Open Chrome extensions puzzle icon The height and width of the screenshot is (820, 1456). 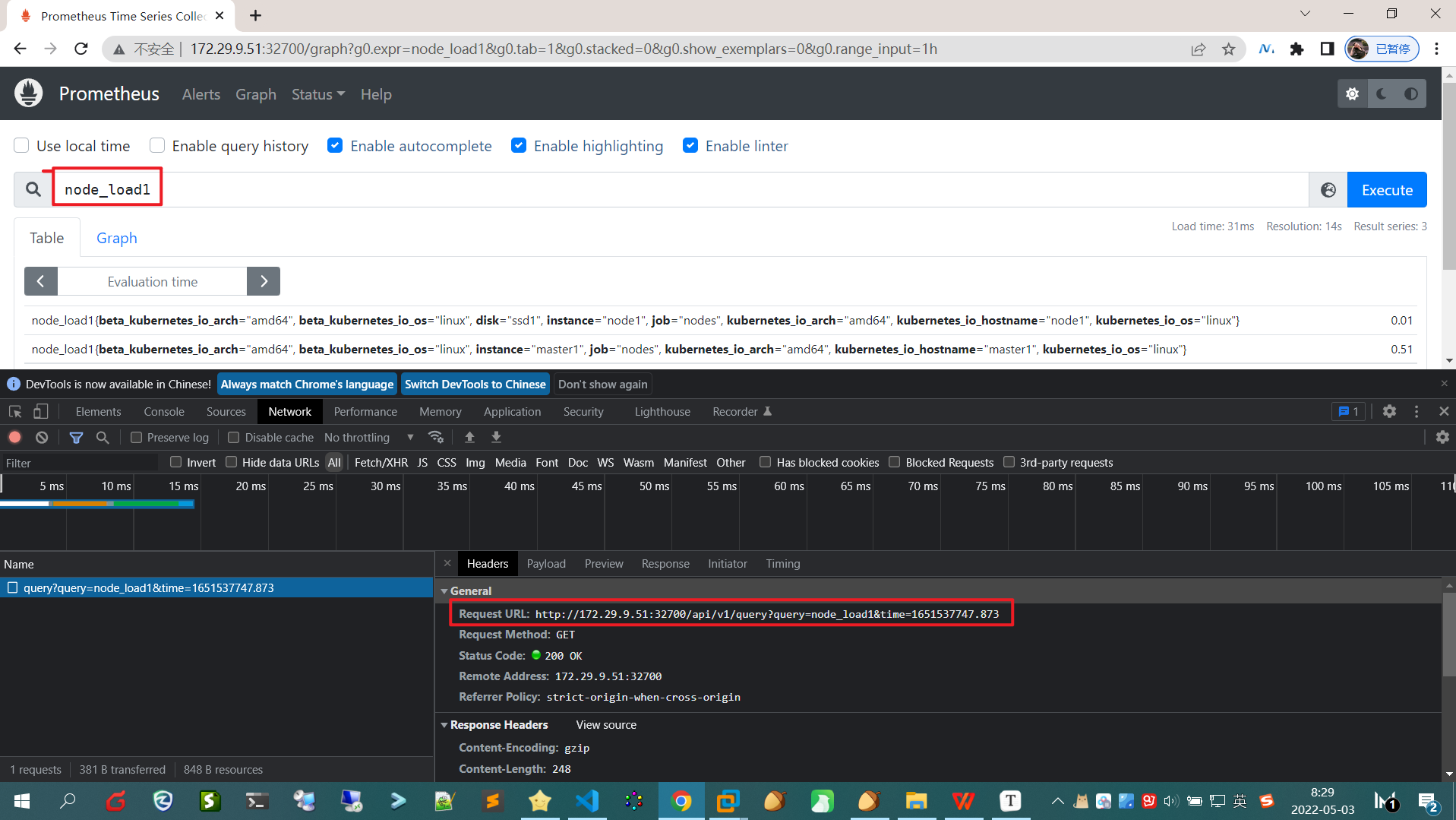pyautogui.click(x=1297, y=49)
